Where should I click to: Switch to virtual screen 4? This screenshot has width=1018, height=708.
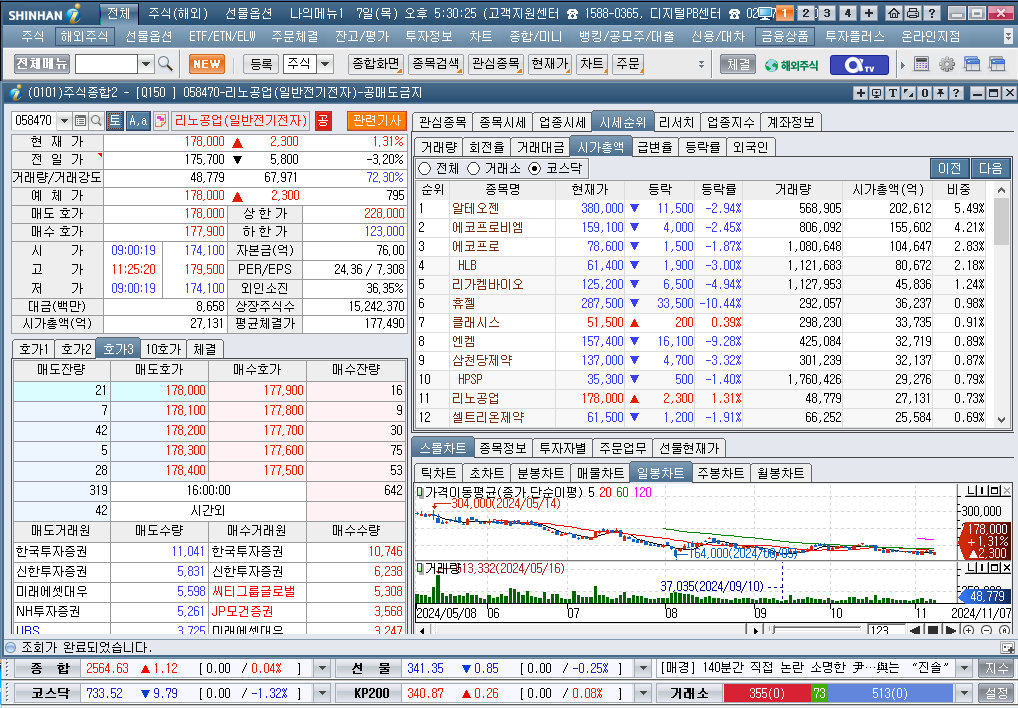pos(847,13)
